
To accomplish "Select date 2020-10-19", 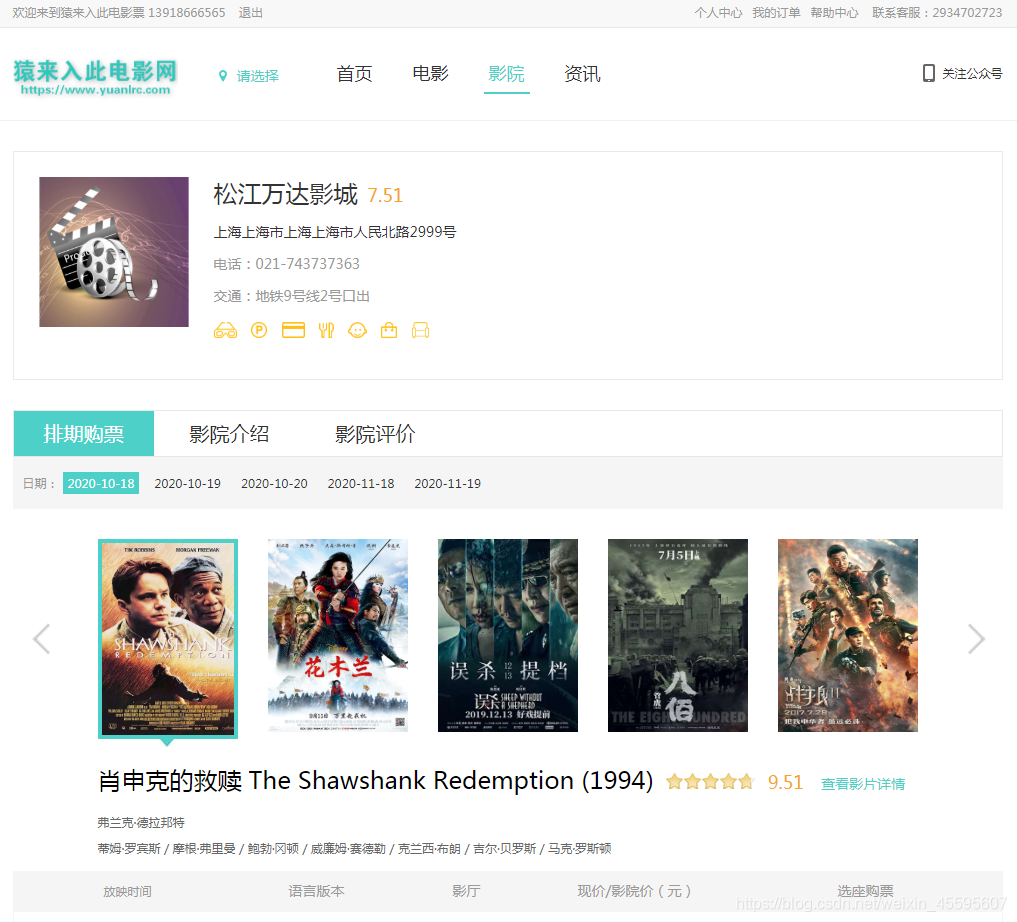I will click(x=187, y=484).
